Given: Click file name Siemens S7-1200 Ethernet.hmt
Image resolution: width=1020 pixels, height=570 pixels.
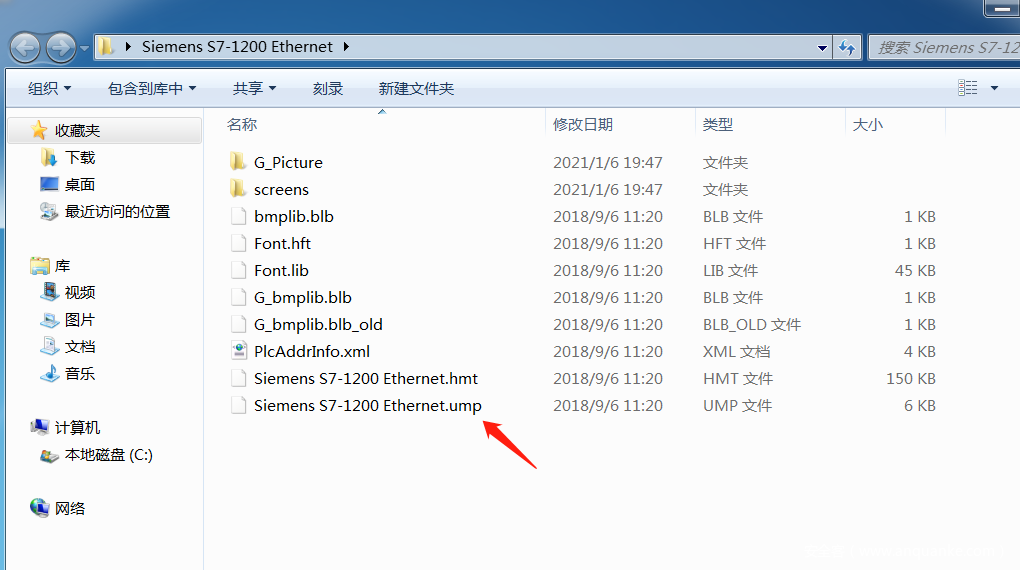Looking at the screenshot, I should [366, 378].
